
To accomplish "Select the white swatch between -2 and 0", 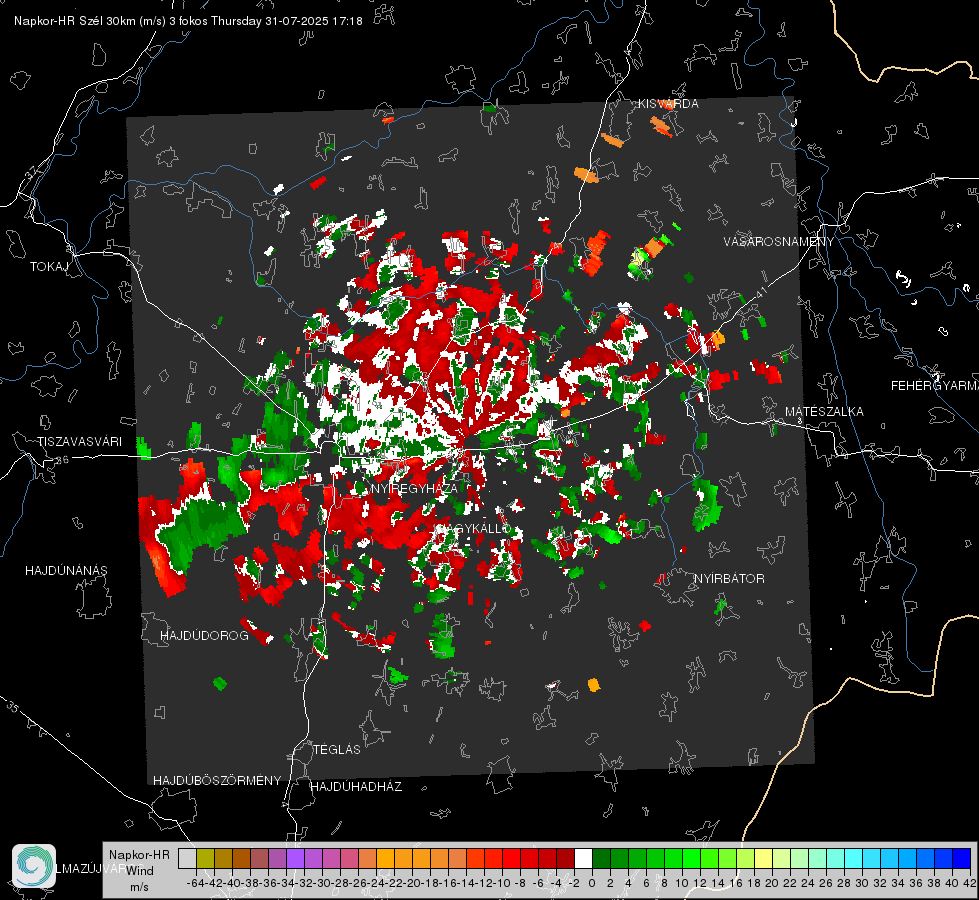I will tap(583, 859).
